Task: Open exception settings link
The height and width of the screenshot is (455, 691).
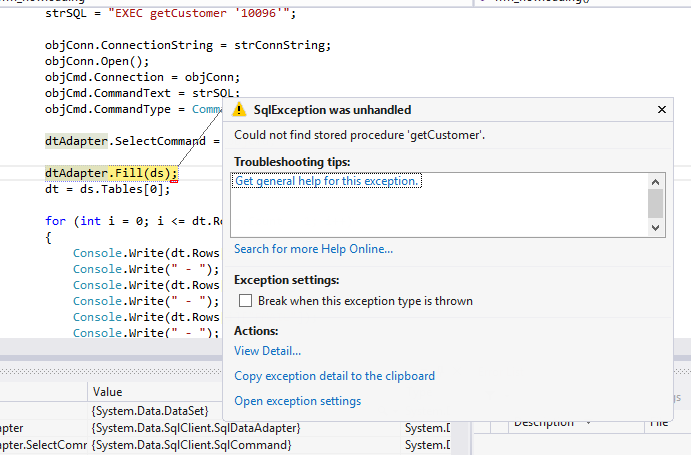Action: click(x=297, y=401)
